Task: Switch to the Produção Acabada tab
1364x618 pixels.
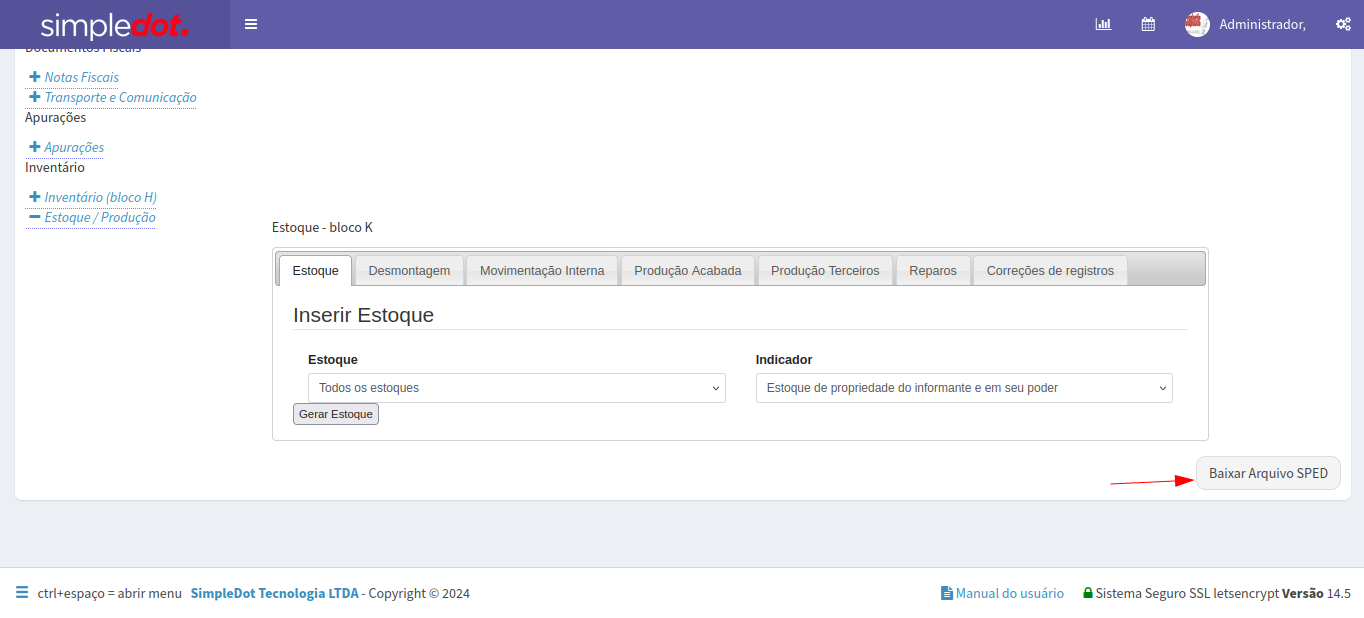Action: [x=687, y=270]
